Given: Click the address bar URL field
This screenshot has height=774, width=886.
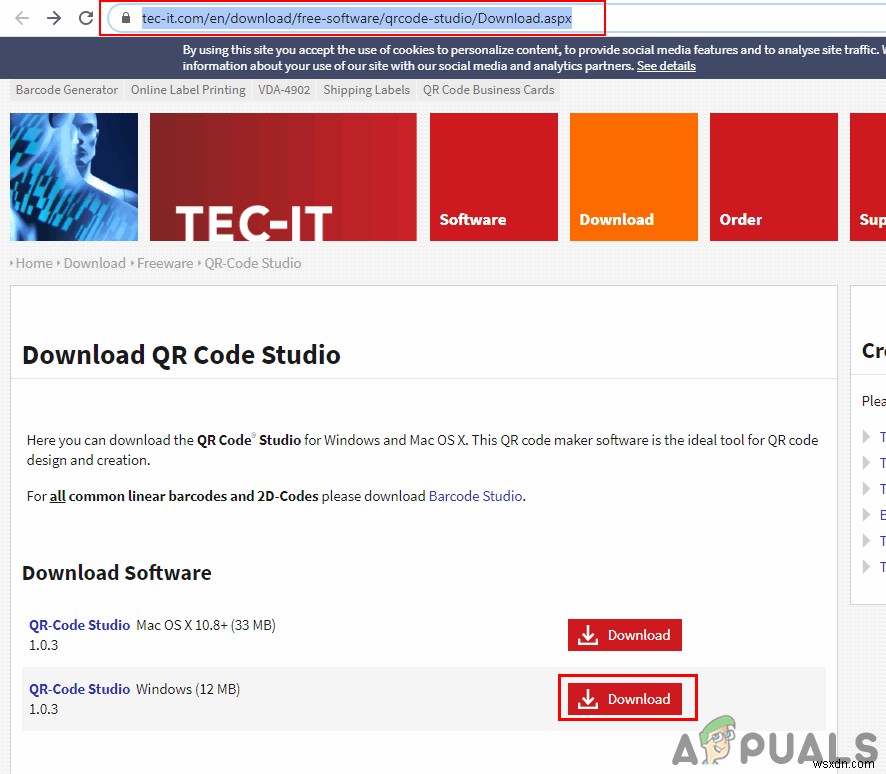Looking at the screenshot, I should tap(357, 19).
